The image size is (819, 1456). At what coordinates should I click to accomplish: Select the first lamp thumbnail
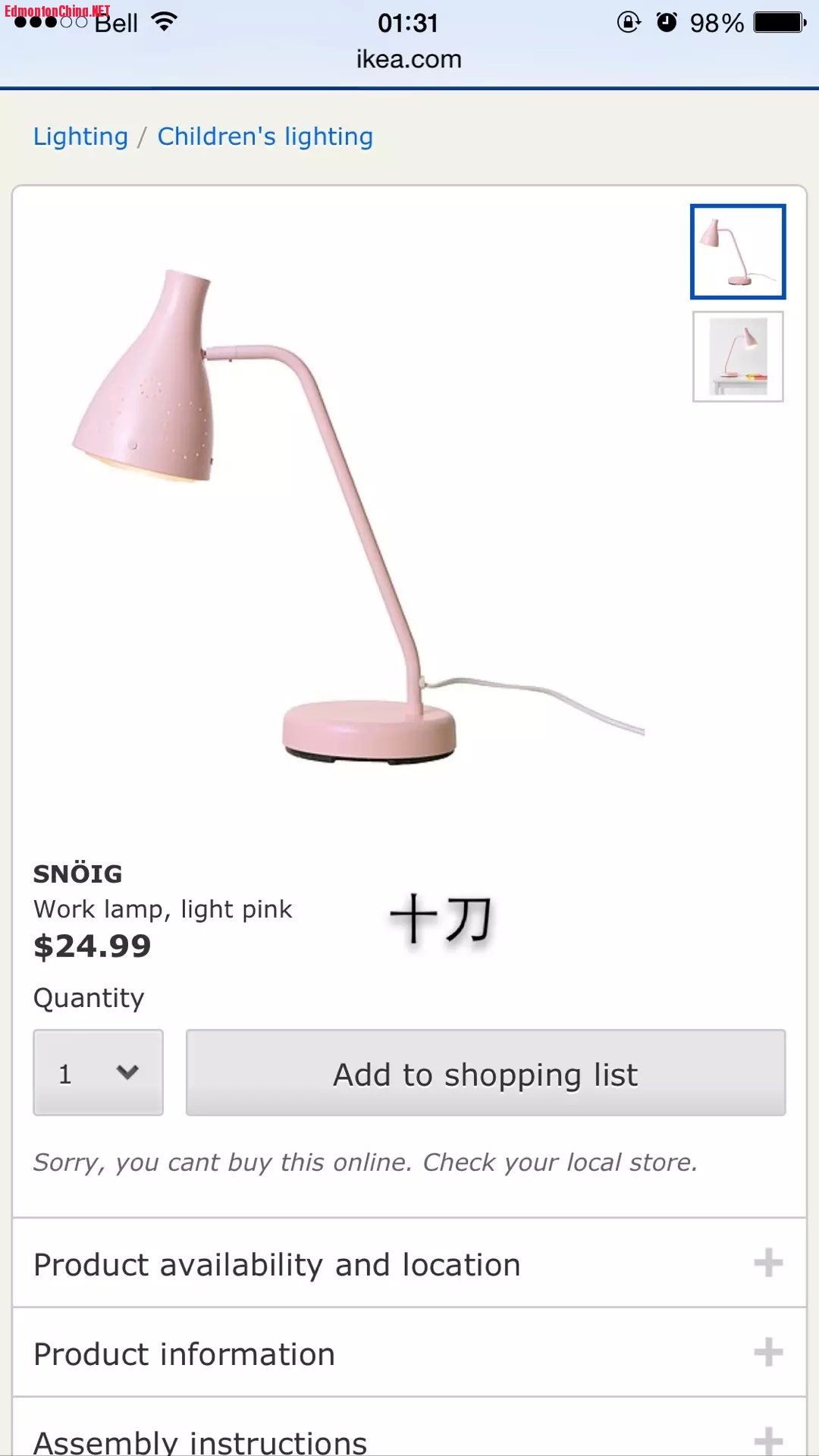tap(738, 252)
